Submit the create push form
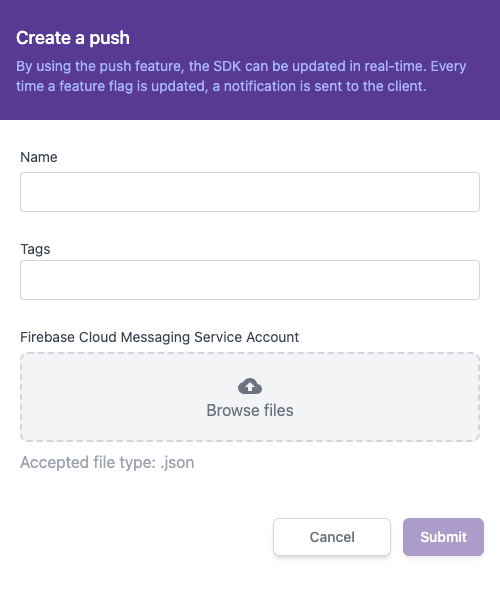500x607 pixels. pyautogui.click(x=443, y=537)
